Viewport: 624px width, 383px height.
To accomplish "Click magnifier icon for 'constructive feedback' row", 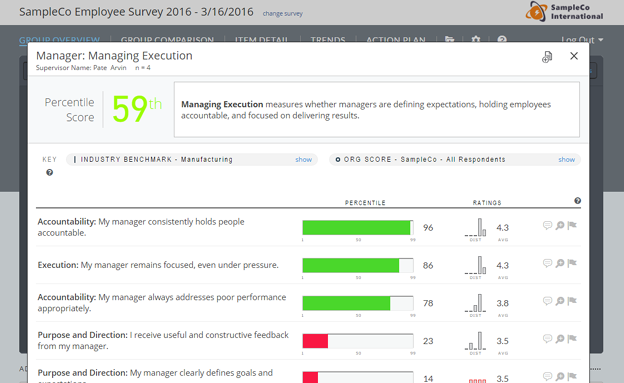I will (x=560, y=339).
